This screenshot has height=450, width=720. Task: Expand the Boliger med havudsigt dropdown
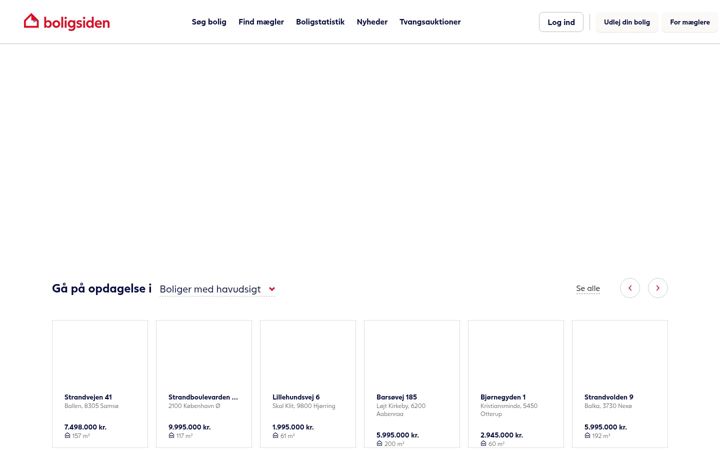coord(218,289)
